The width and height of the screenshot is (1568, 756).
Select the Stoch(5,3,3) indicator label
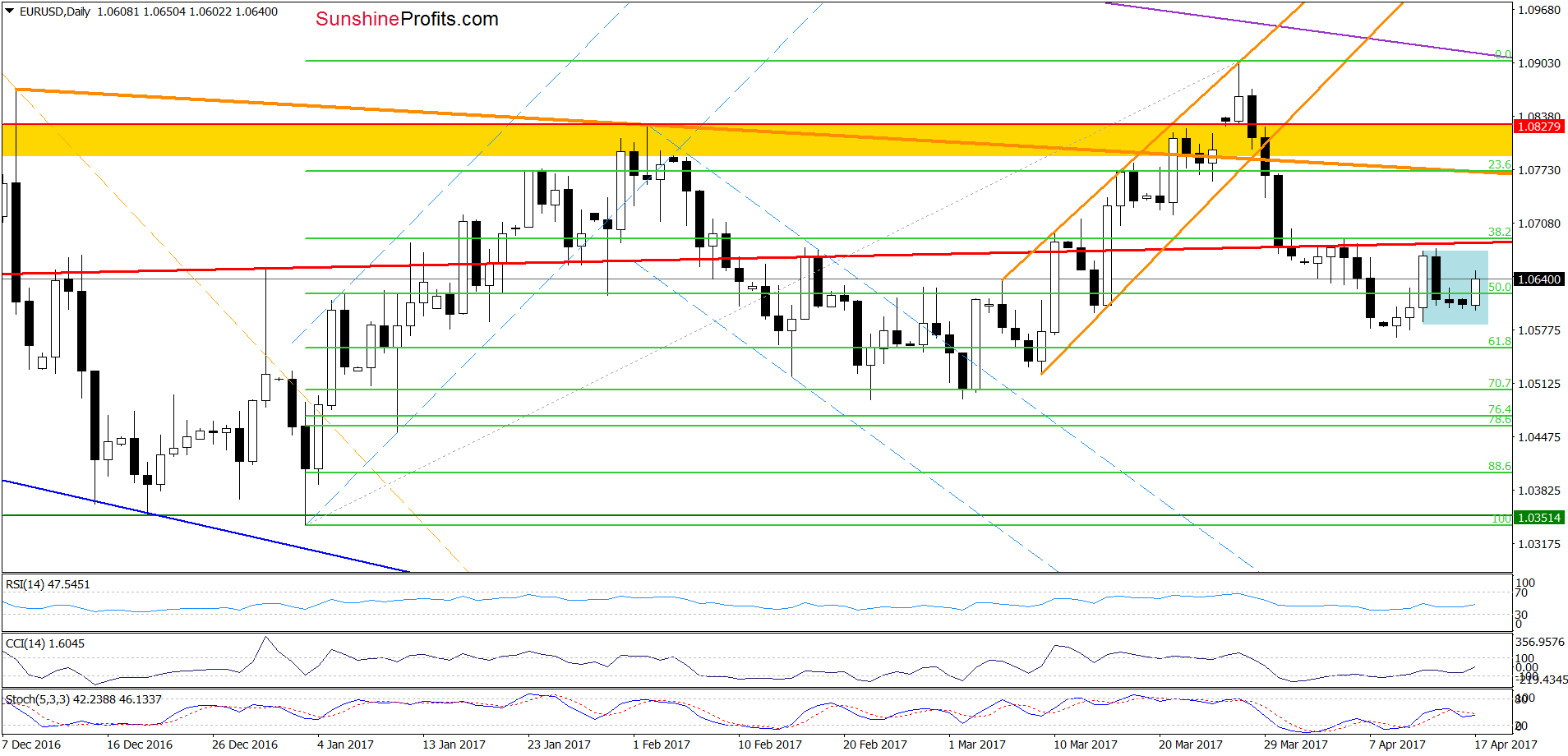coord(84,699)
